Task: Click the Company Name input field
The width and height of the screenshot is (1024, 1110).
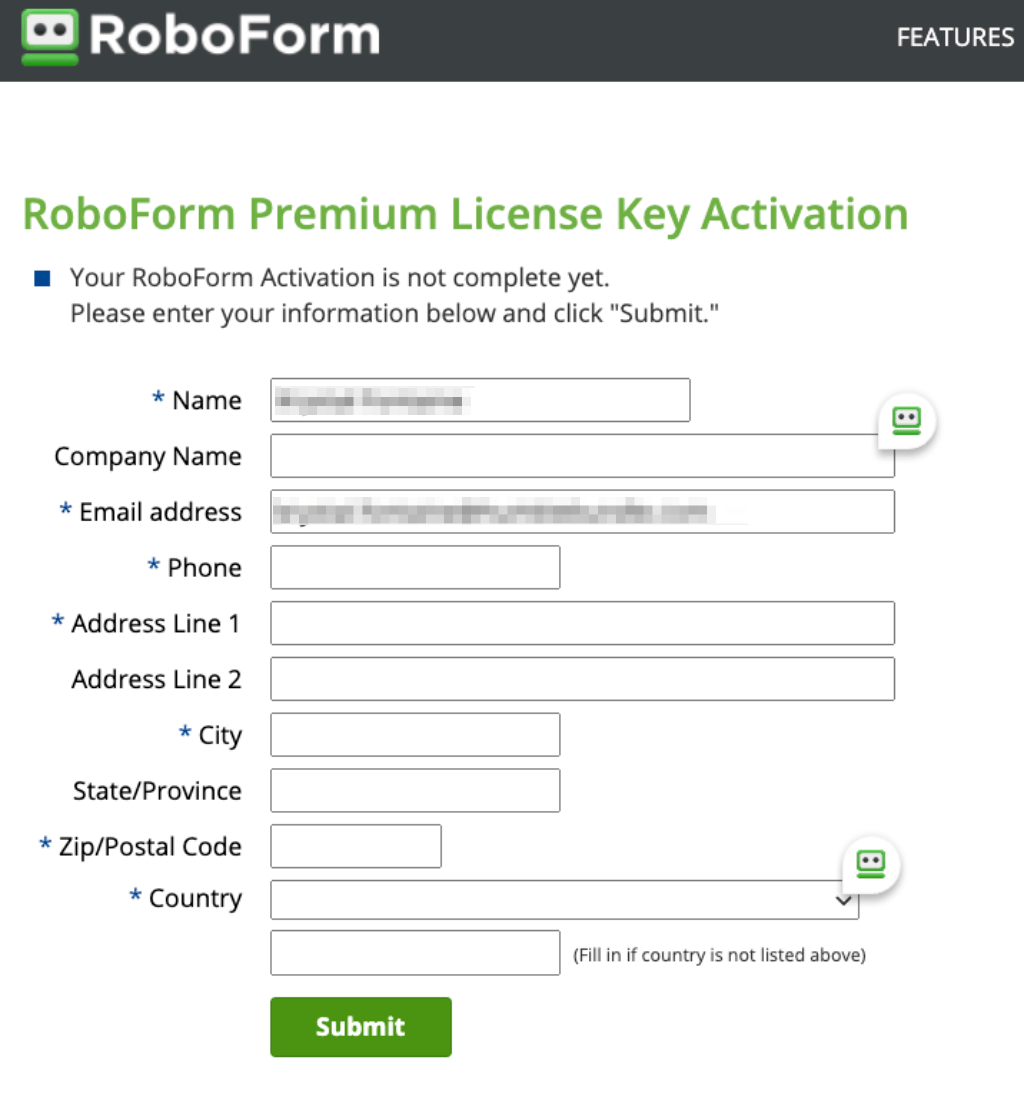Action: 582,455
